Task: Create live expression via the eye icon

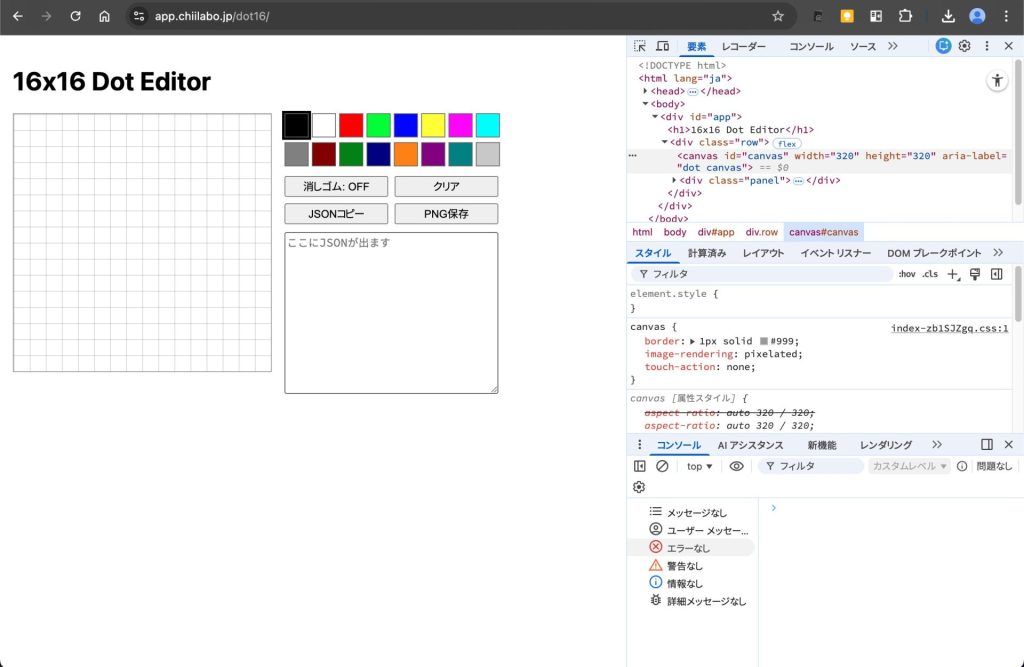Action: [x=737, y=465]
